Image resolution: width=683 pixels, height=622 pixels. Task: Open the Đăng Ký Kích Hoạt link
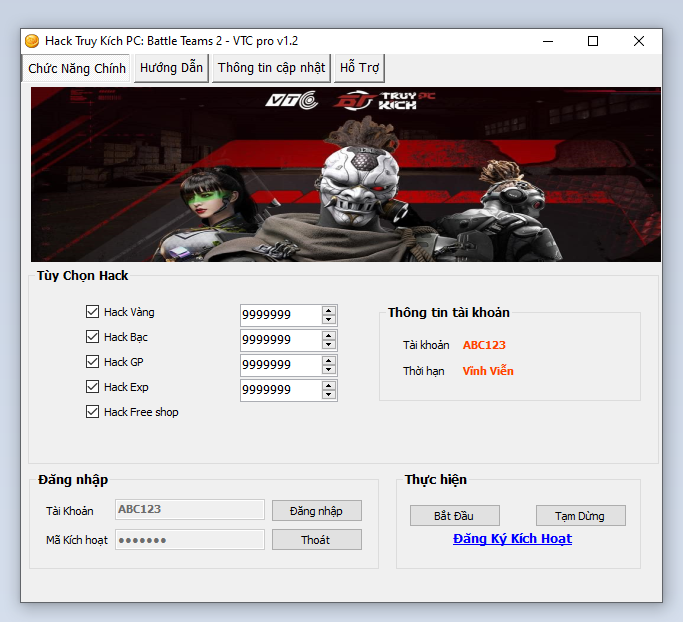pos(512,539)
